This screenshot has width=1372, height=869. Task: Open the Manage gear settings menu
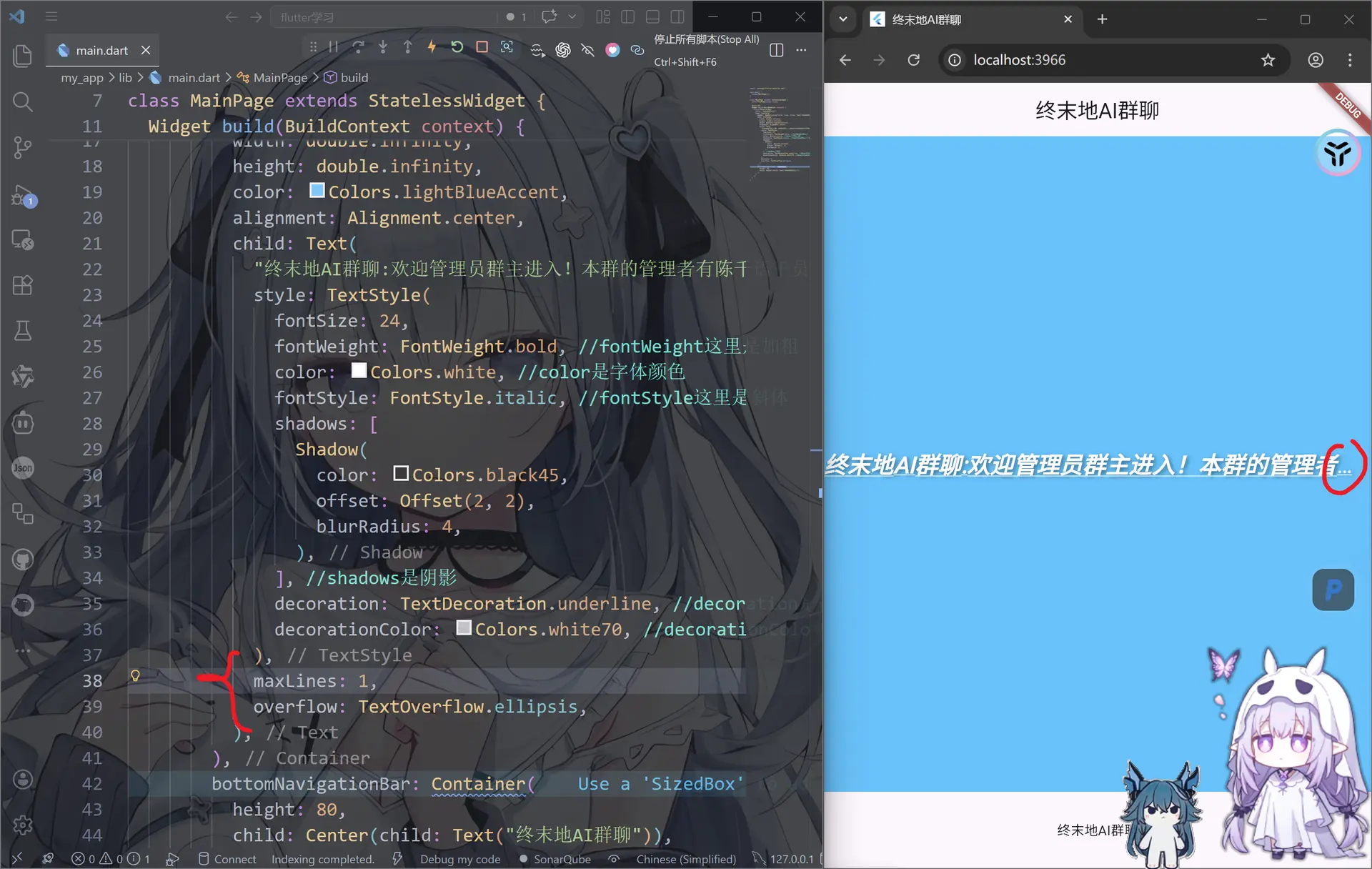click(23, 825)
